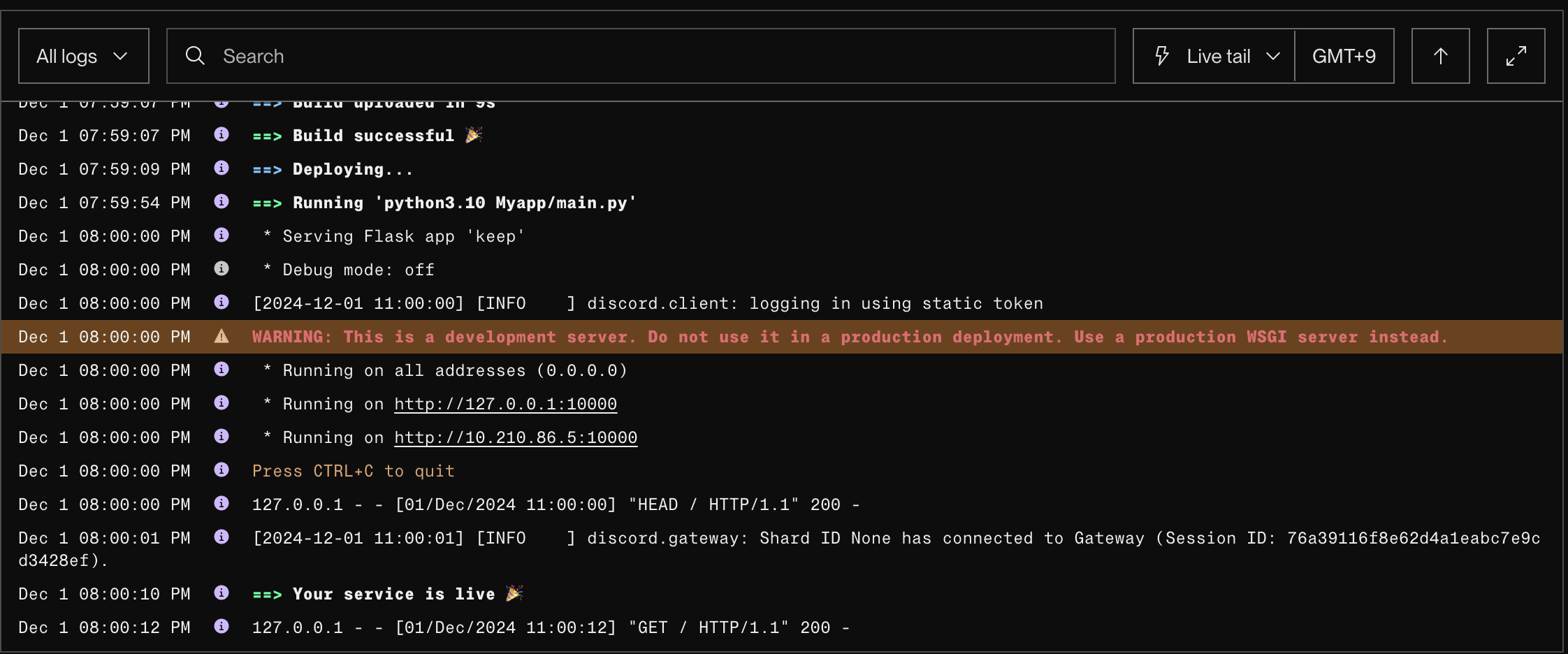
Task: Click the timestamp on the WARNING row
Action: (105, 337)
